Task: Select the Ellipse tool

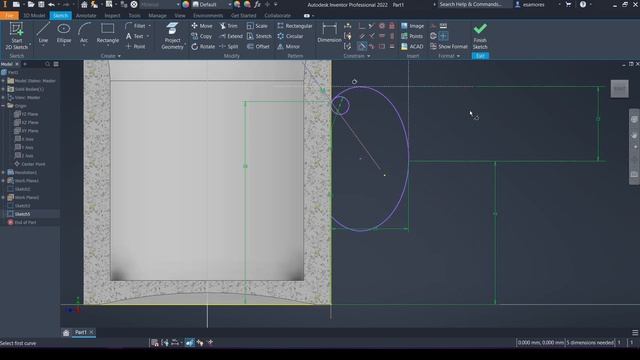Action: 64,33
